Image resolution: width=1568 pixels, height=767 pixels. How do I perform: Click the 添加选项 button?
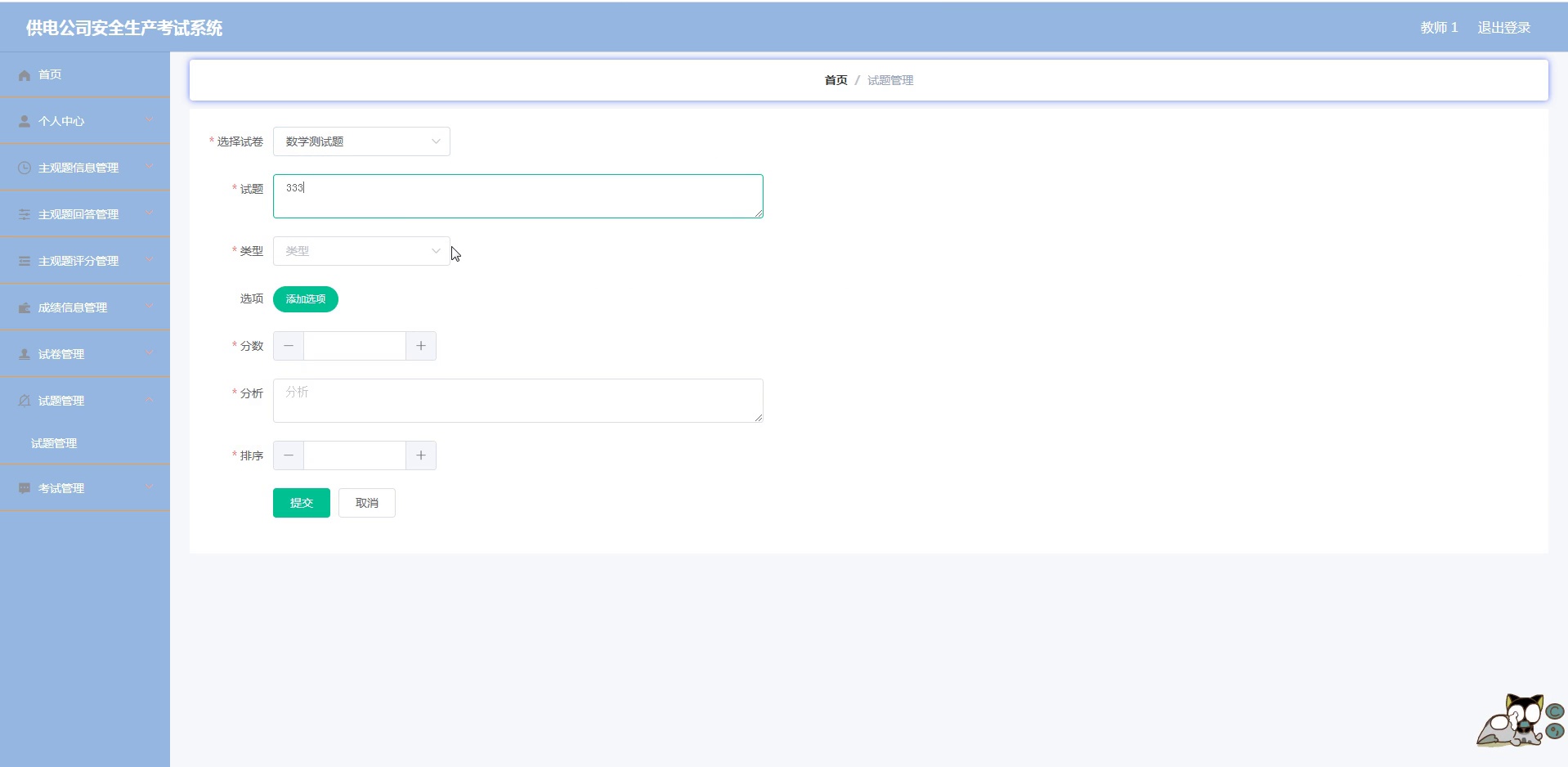click(306, 299)
